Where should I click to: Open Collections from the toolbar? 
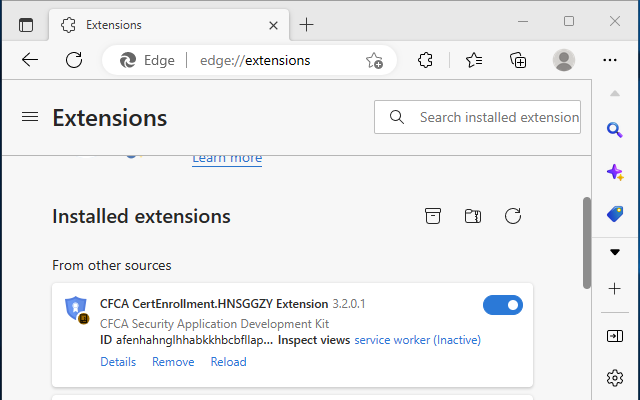coord(518,60)
